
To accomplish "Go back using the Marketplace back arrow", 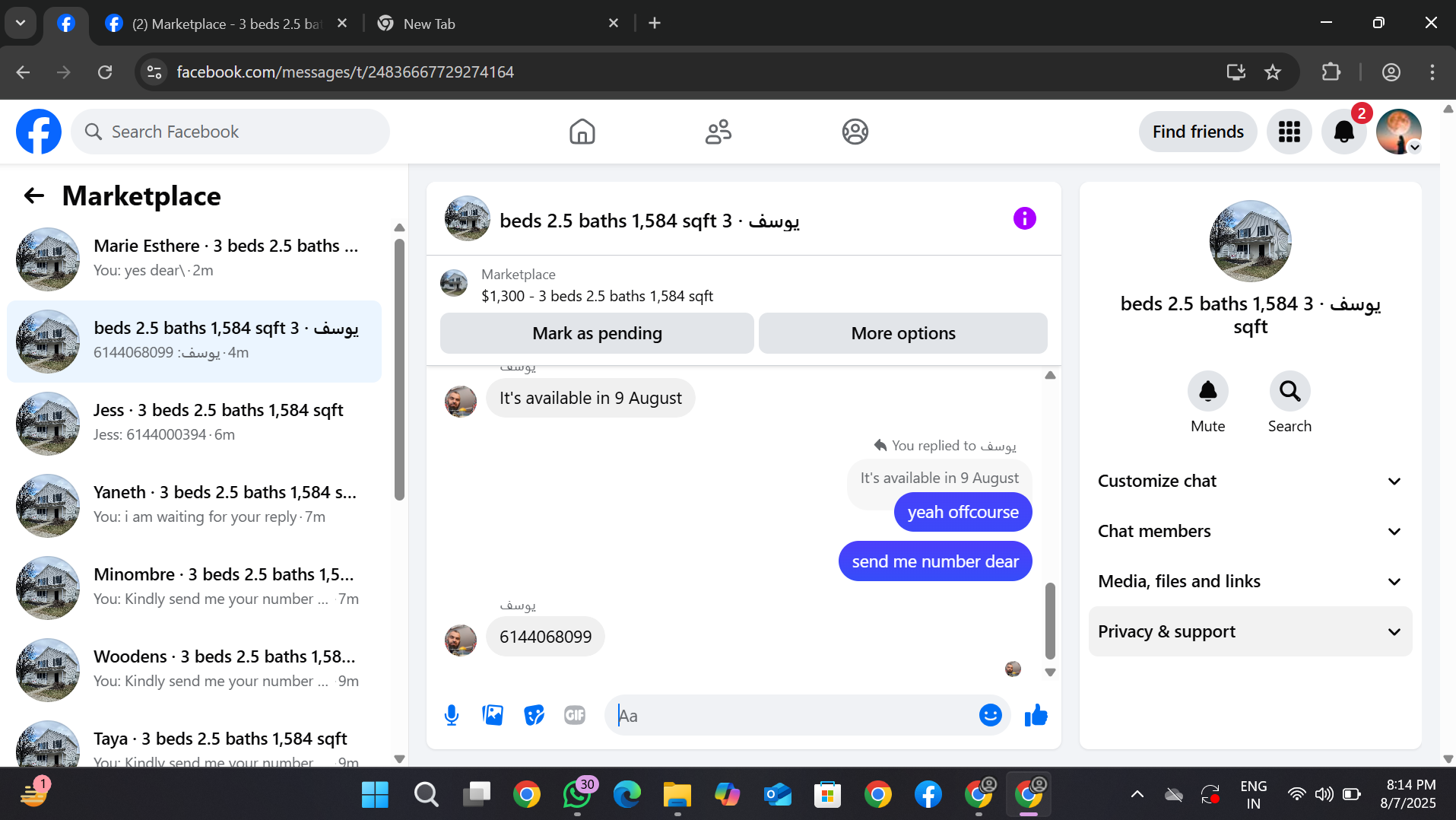I will [34, 195].
